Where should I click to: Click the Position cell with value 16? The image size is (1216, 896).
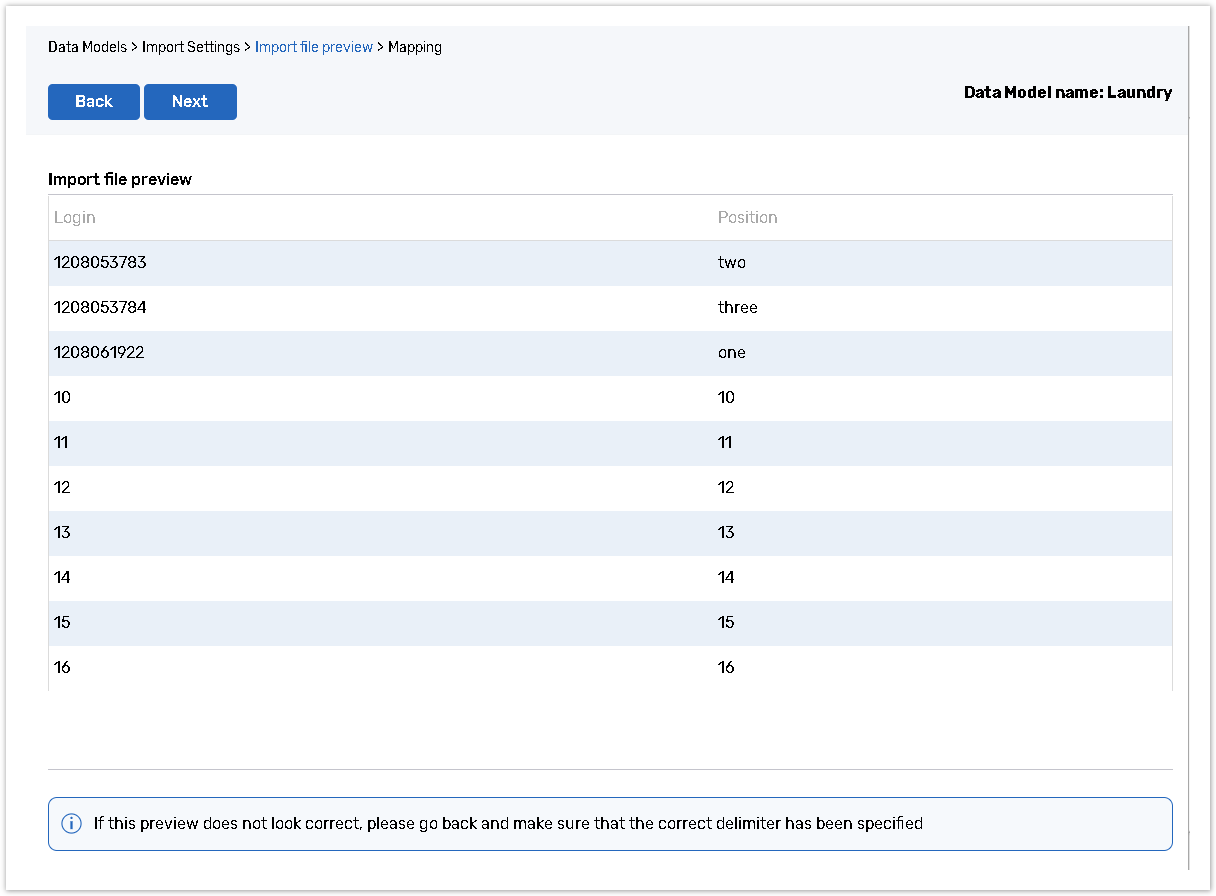pos(726,668)
